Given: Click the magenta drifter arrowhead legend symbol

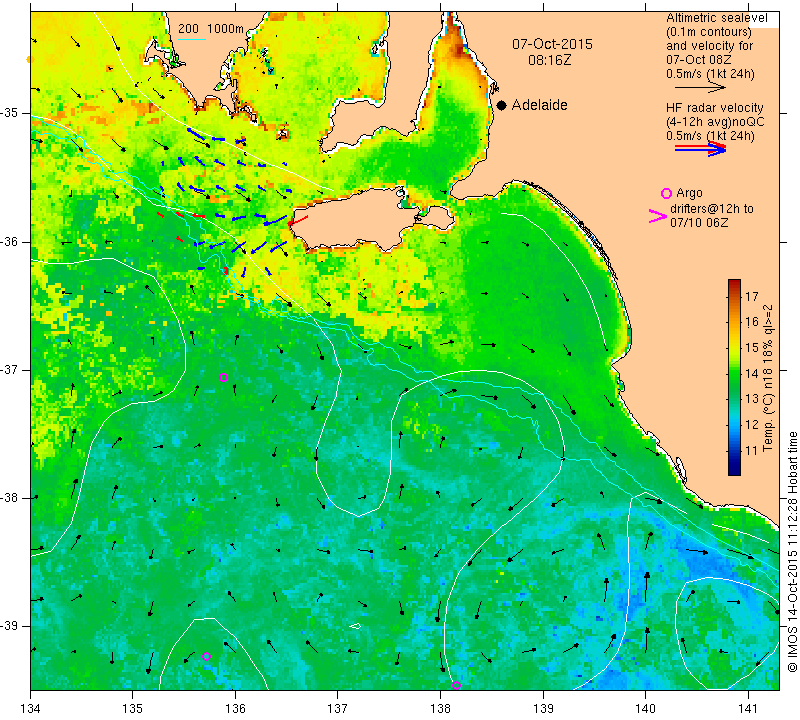Looking at the screenshot, I should point(657,216).
